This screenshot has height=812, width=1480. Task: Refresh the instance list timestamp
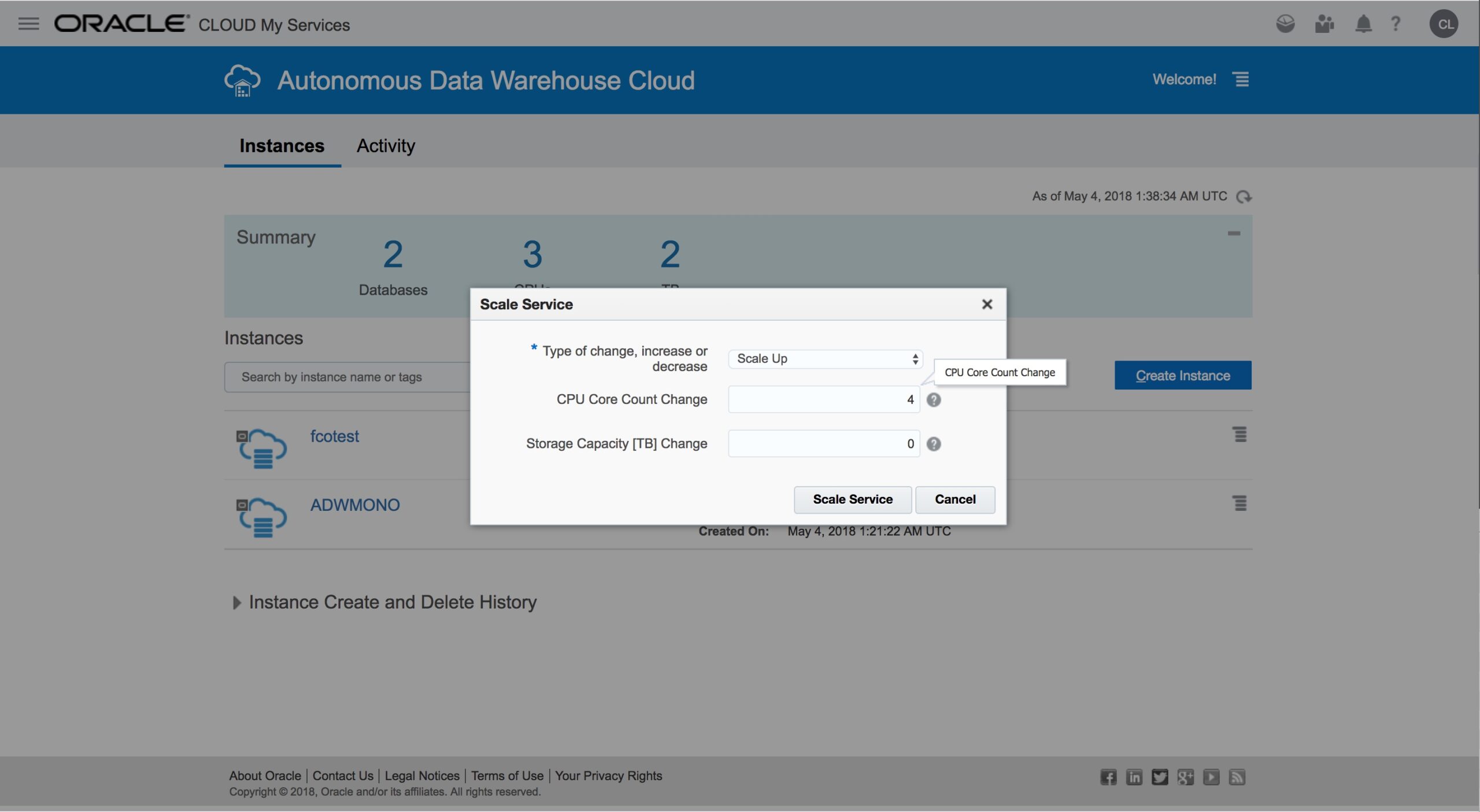point(1244,197)
